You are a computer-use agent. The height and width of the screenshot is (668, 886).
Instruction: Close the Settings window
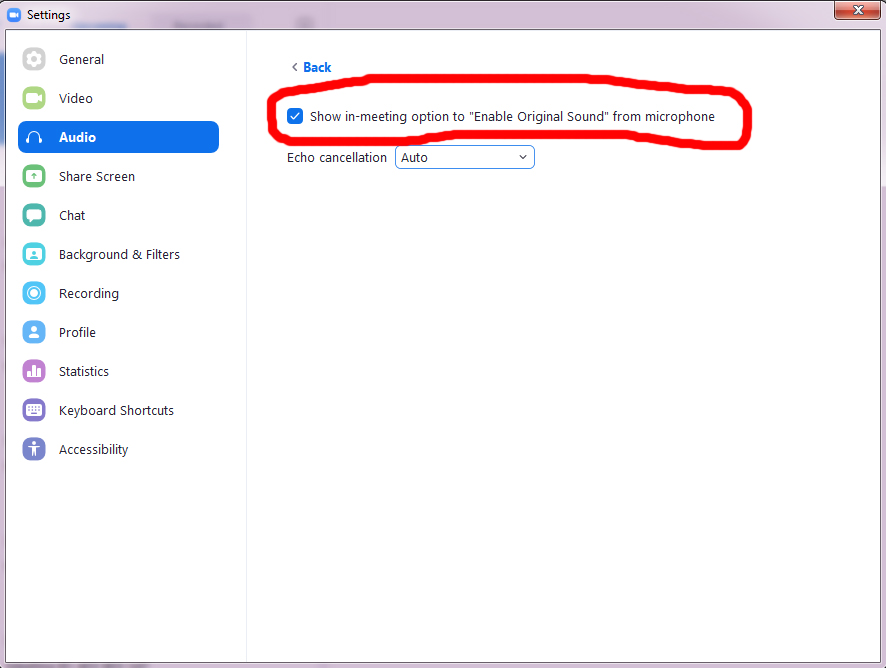tap(856, 10)
